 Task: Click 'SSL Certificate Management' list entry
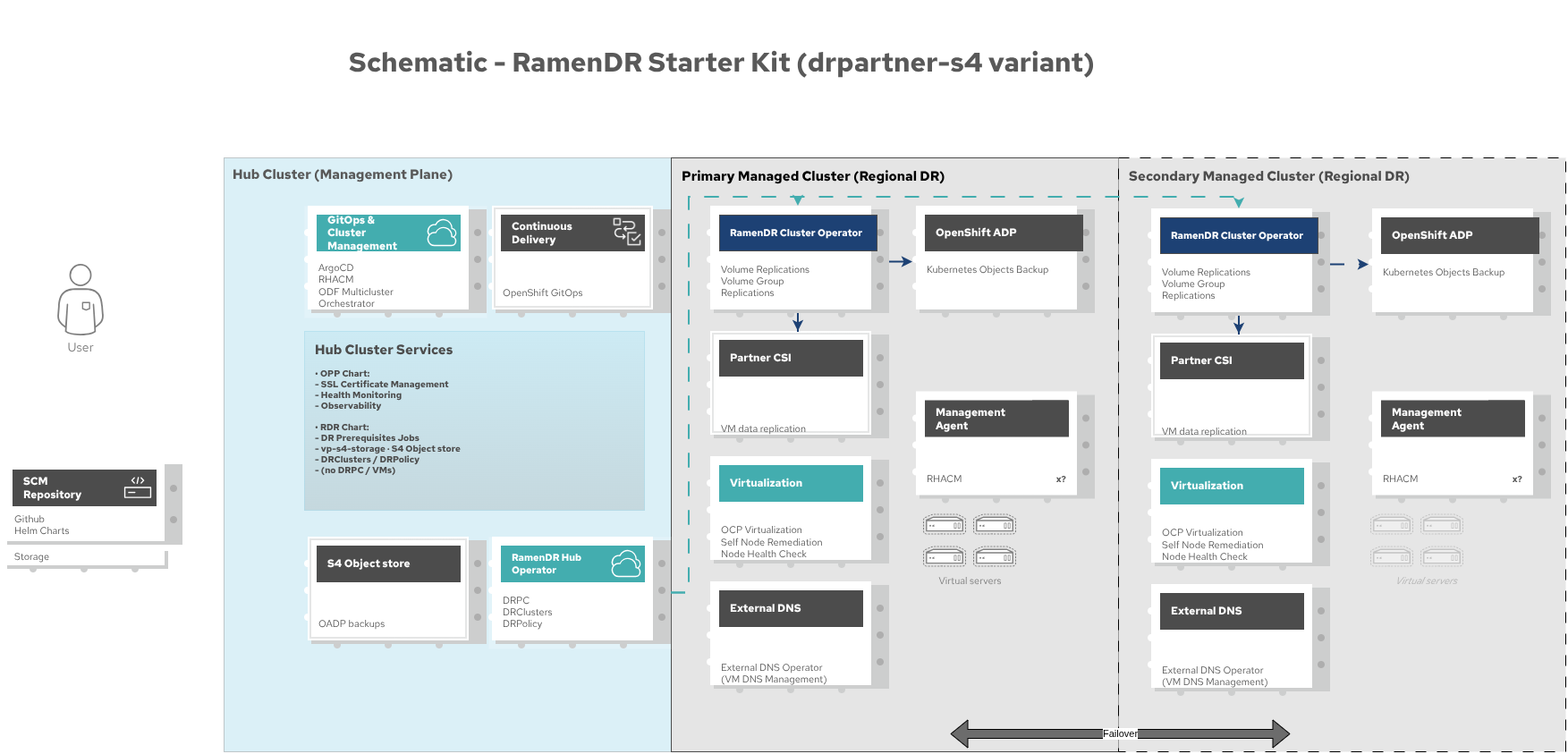382,384
